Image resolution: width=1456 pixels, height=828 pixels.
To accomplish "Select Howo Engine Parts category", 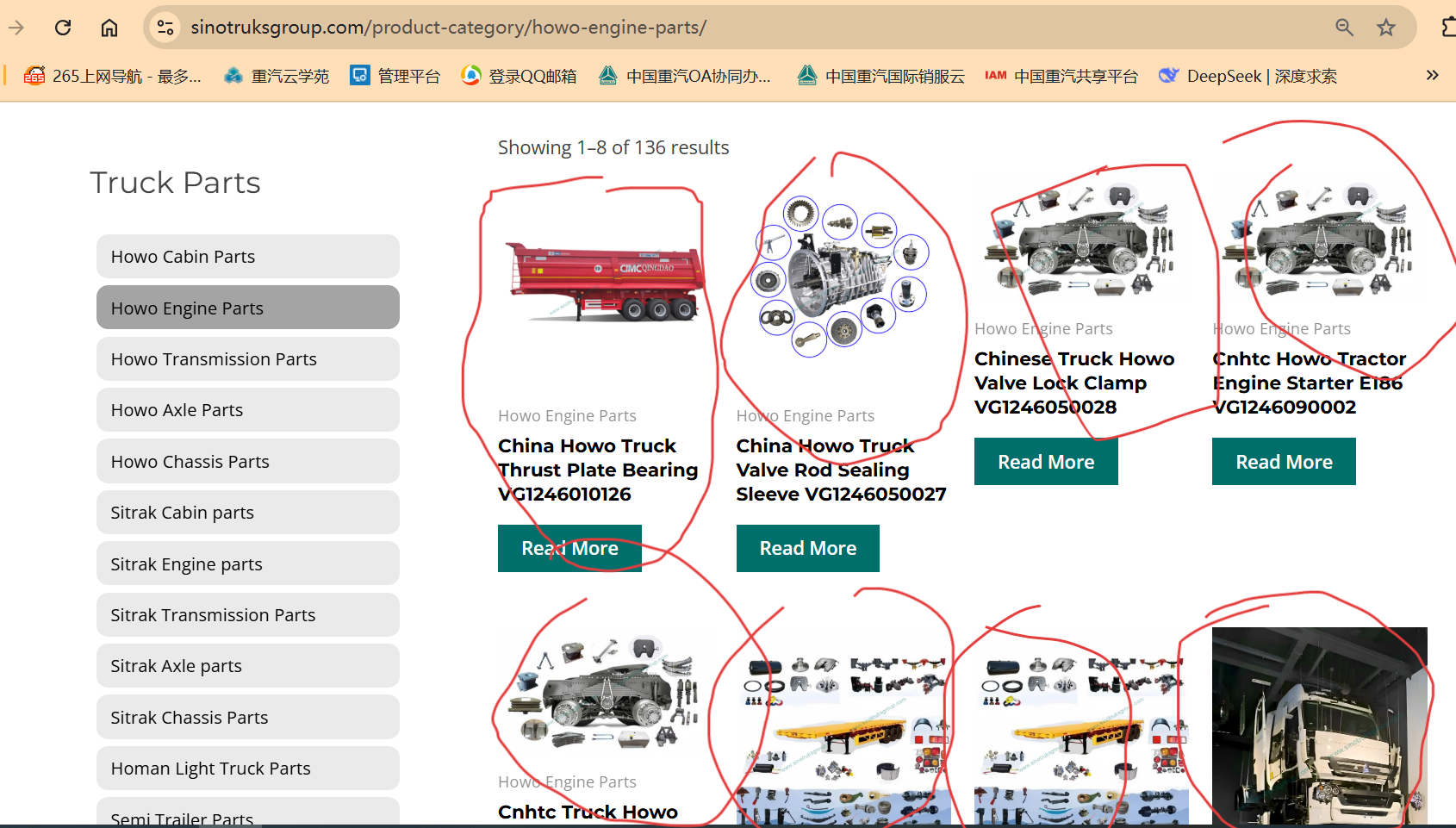I will [248, 308].
